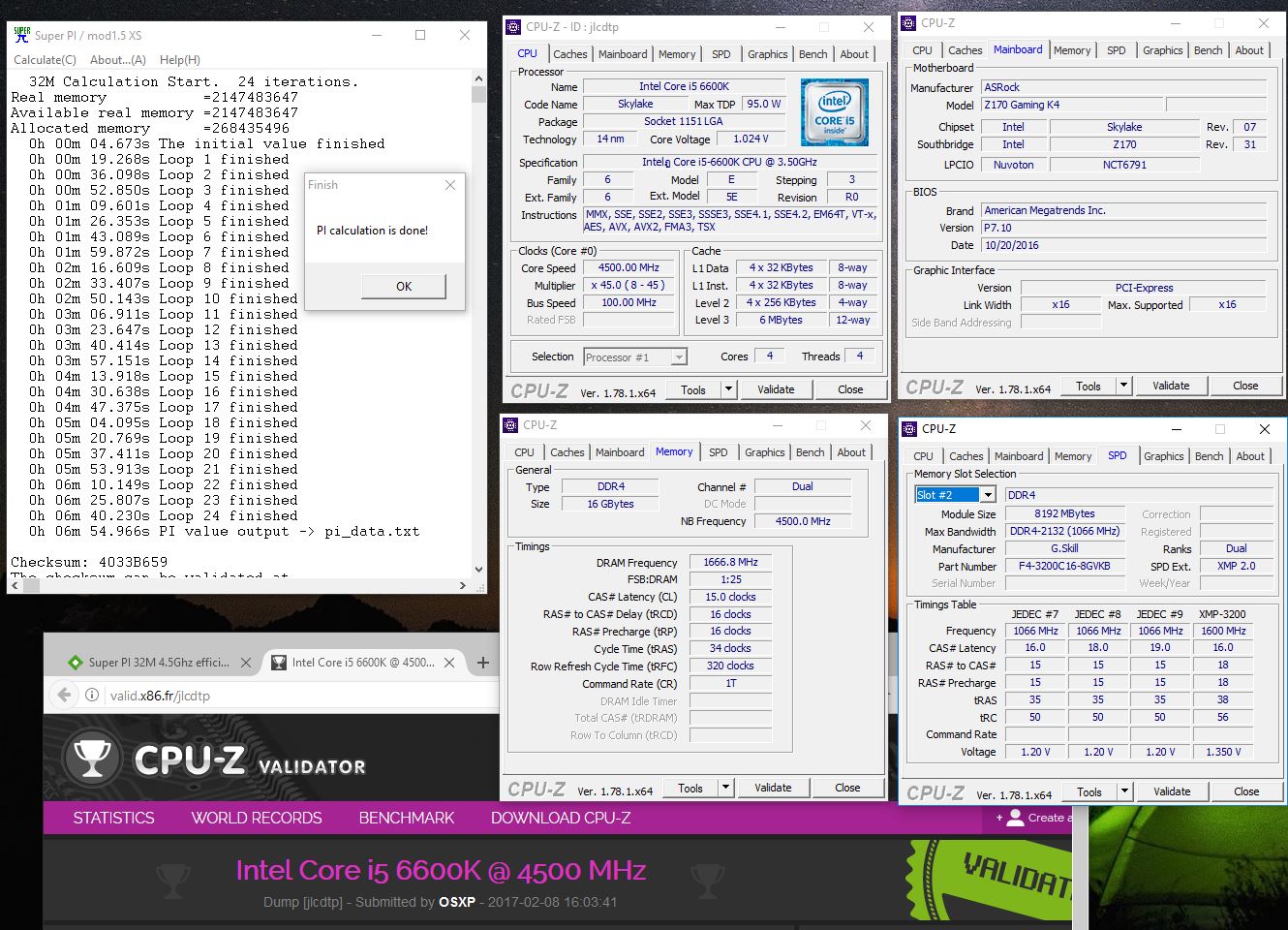Click the 'Checksum: 4033B659' line in Super PI

(x=89, y=562)
